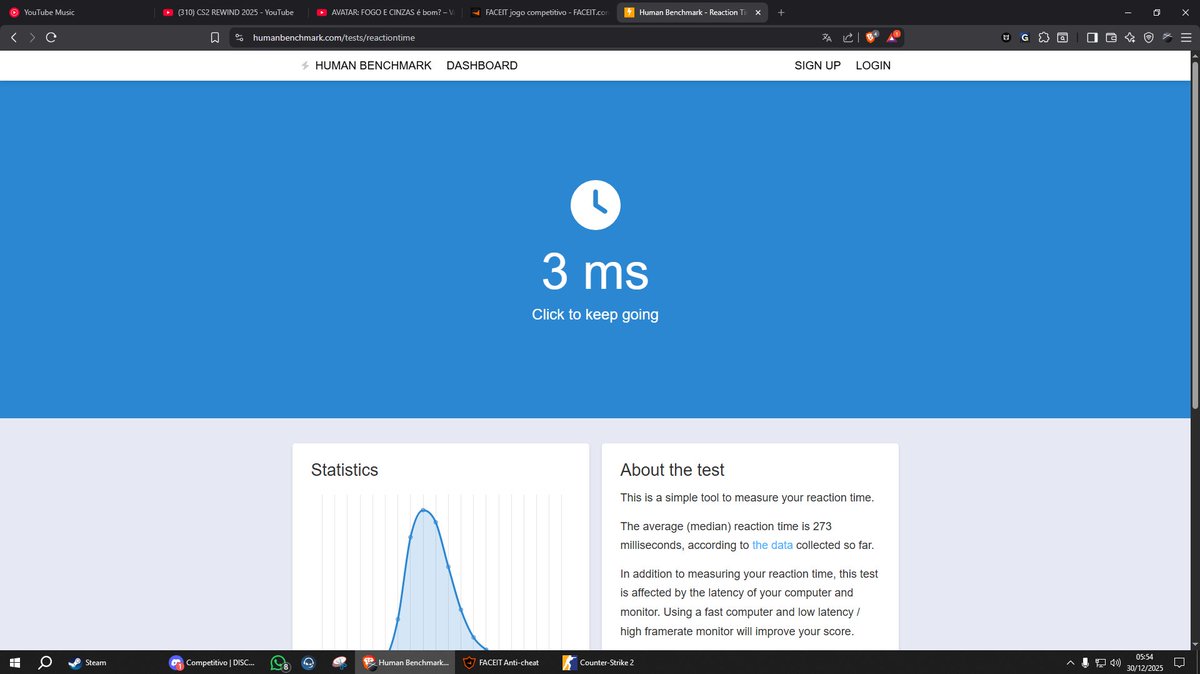Open Discord Competitivo taskbar window

[213, 662]
